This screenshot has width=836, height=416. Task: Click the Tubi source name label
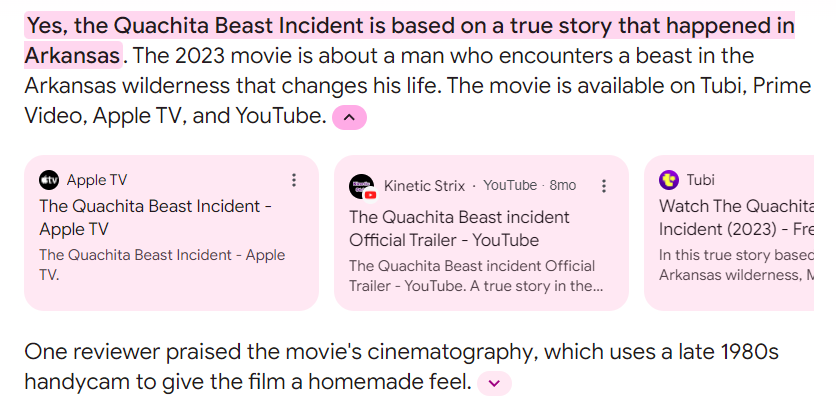(700, 180)
